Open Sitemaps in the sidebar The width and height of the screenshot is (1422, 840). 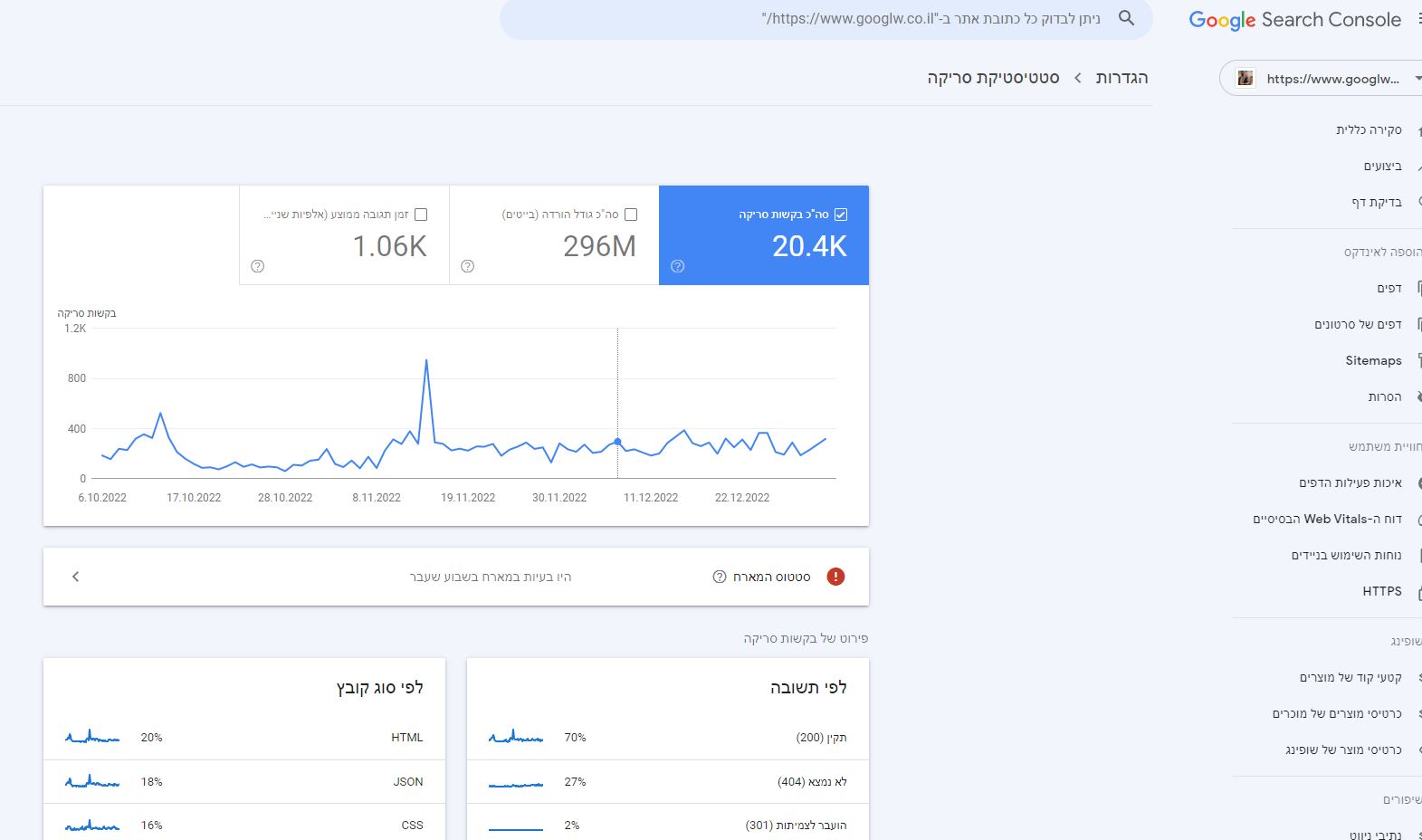pyautogui.click(x=1372, y=360)
